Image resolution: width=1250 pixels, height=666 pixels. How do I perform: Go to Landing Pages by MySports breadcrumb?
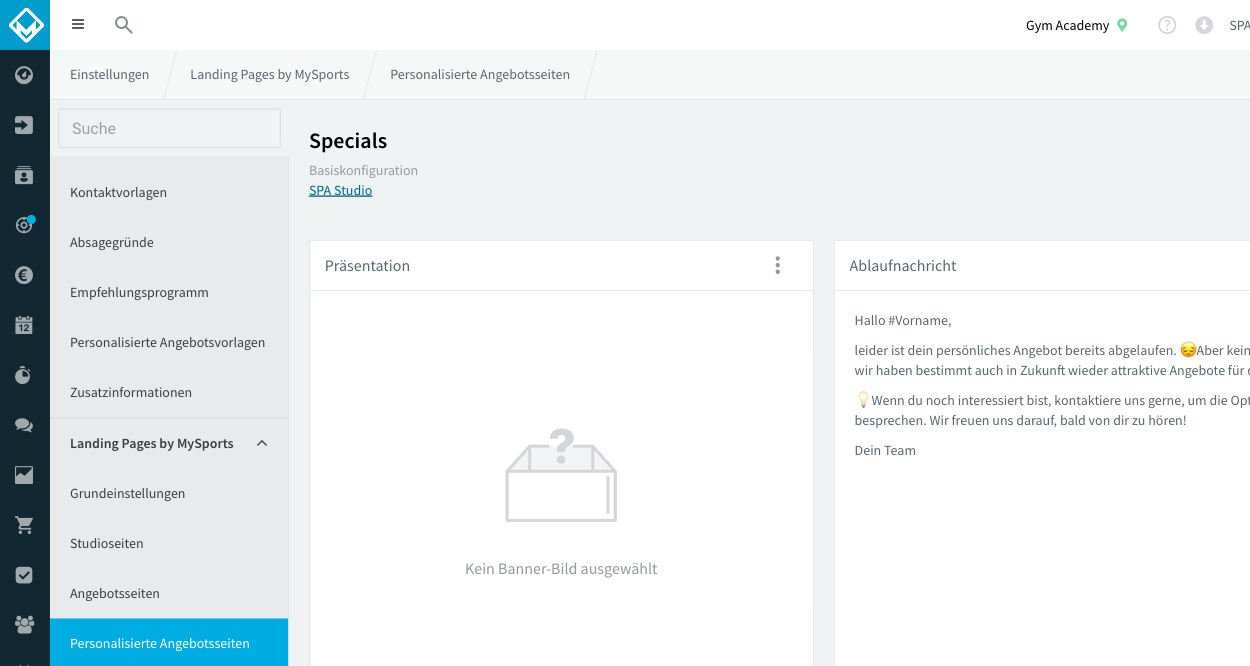tap(270, 74)
